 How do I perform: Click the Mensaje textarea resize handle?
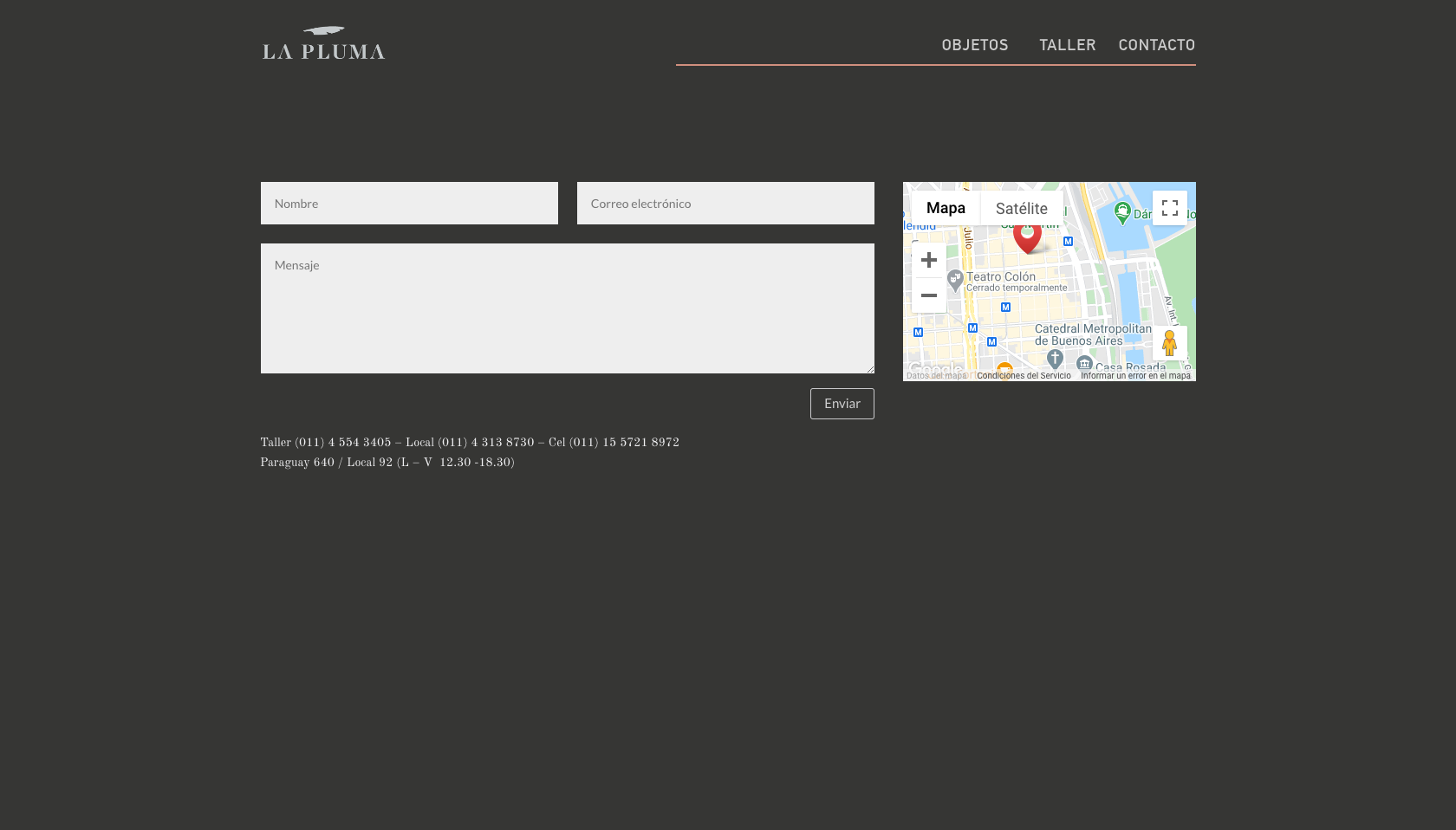click(869, 368)
